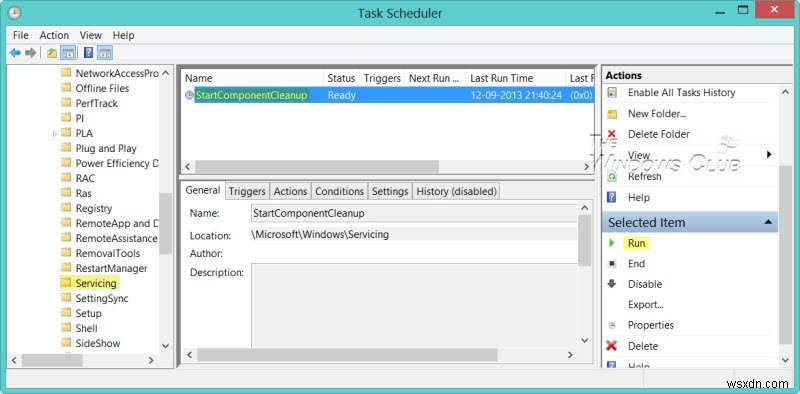
Task: Click the Task Scheduler title bar clock icon
Action: pos(14,13)
